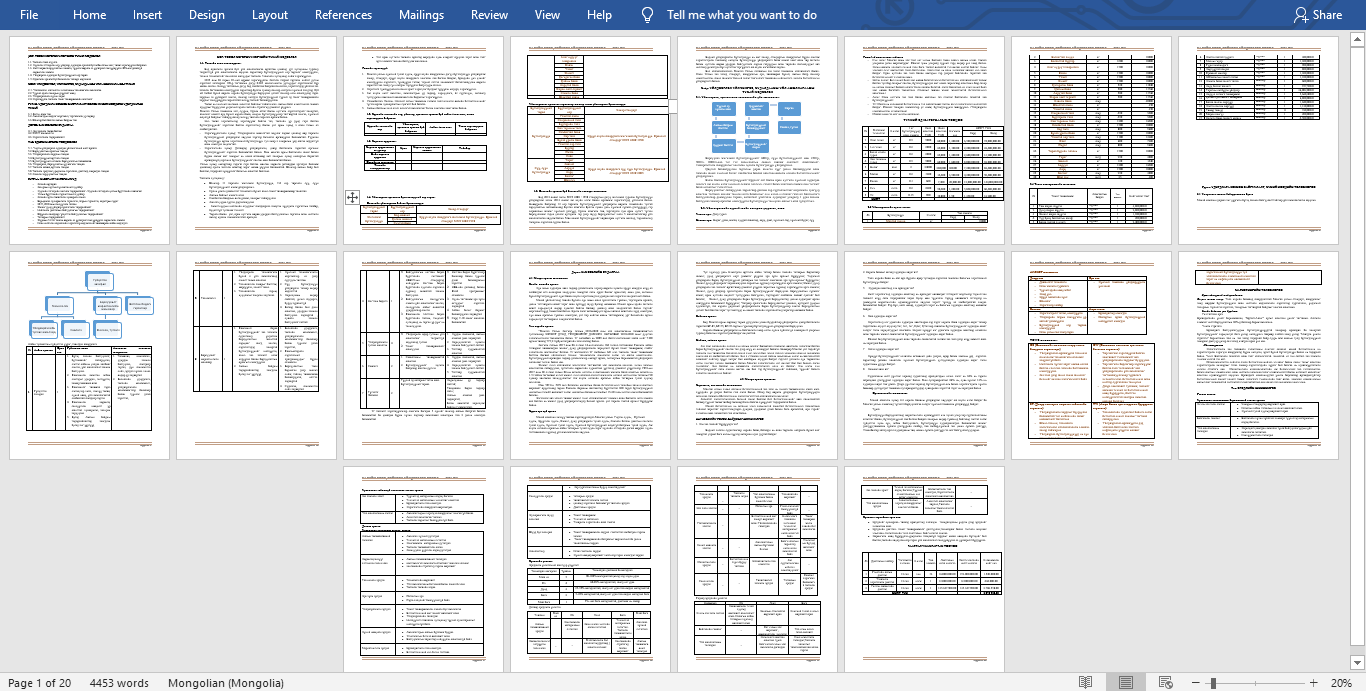The image size is (1366, 691).
Task: Click page 2 in the top row
Action: 256,140
